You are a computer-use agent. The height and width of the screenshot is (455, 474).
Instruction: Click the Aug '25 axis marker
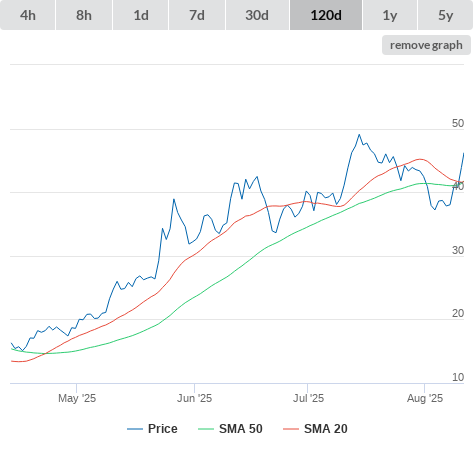(425, 398)
